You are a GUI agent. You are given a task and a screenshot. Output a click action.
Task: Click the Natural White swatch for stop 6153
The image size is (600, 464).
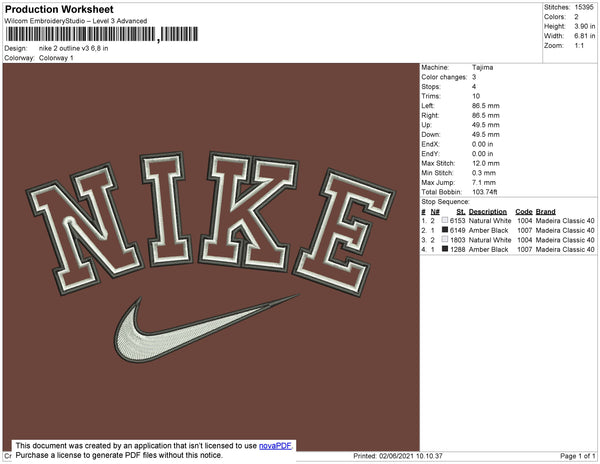[x=445, y=220]
